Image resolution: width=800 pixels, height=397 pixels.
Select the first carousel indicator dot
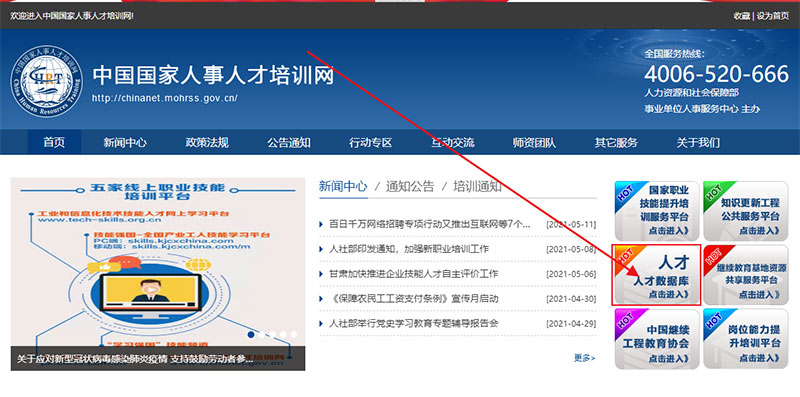tap(251, 335)
